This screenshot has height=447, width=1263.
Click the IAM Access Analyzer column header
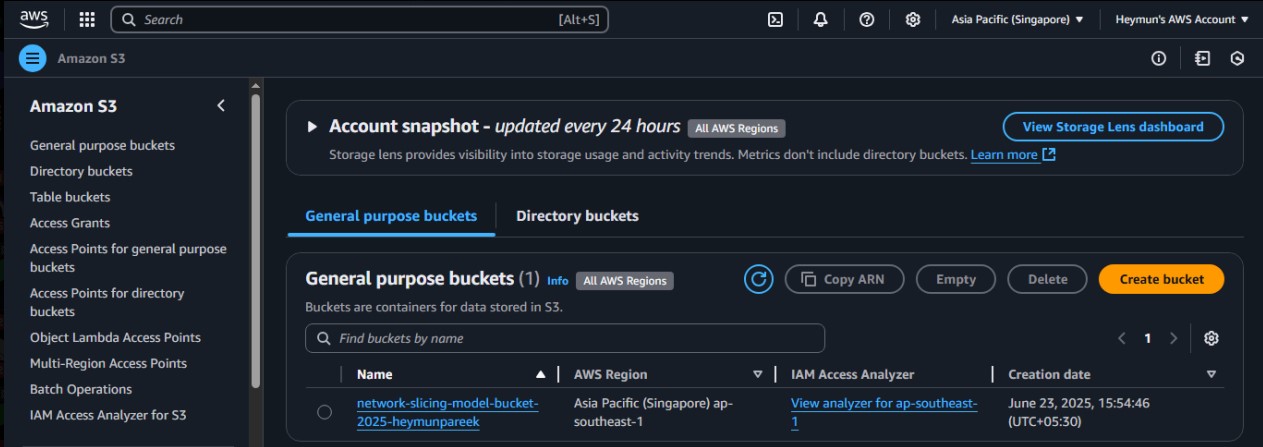click(x=853, y=374)
